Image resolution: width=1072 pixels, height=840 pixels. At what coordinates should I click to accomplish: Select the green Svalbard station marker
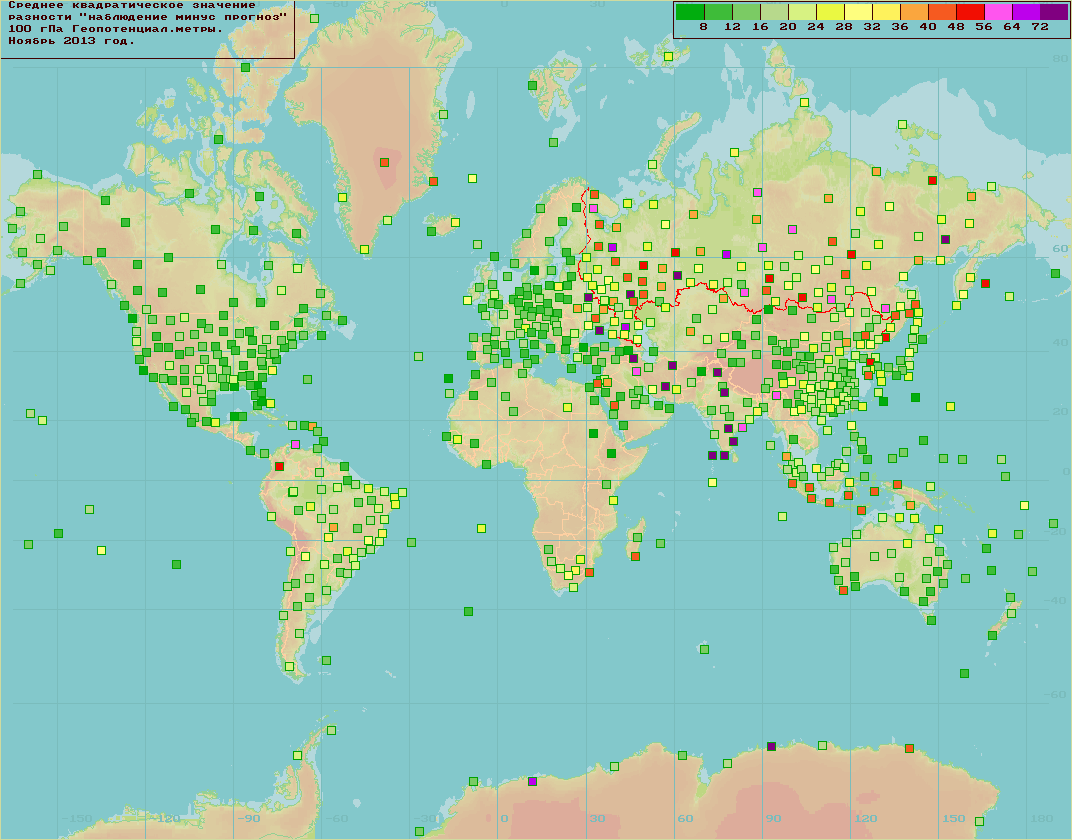[x=533, y=85]
